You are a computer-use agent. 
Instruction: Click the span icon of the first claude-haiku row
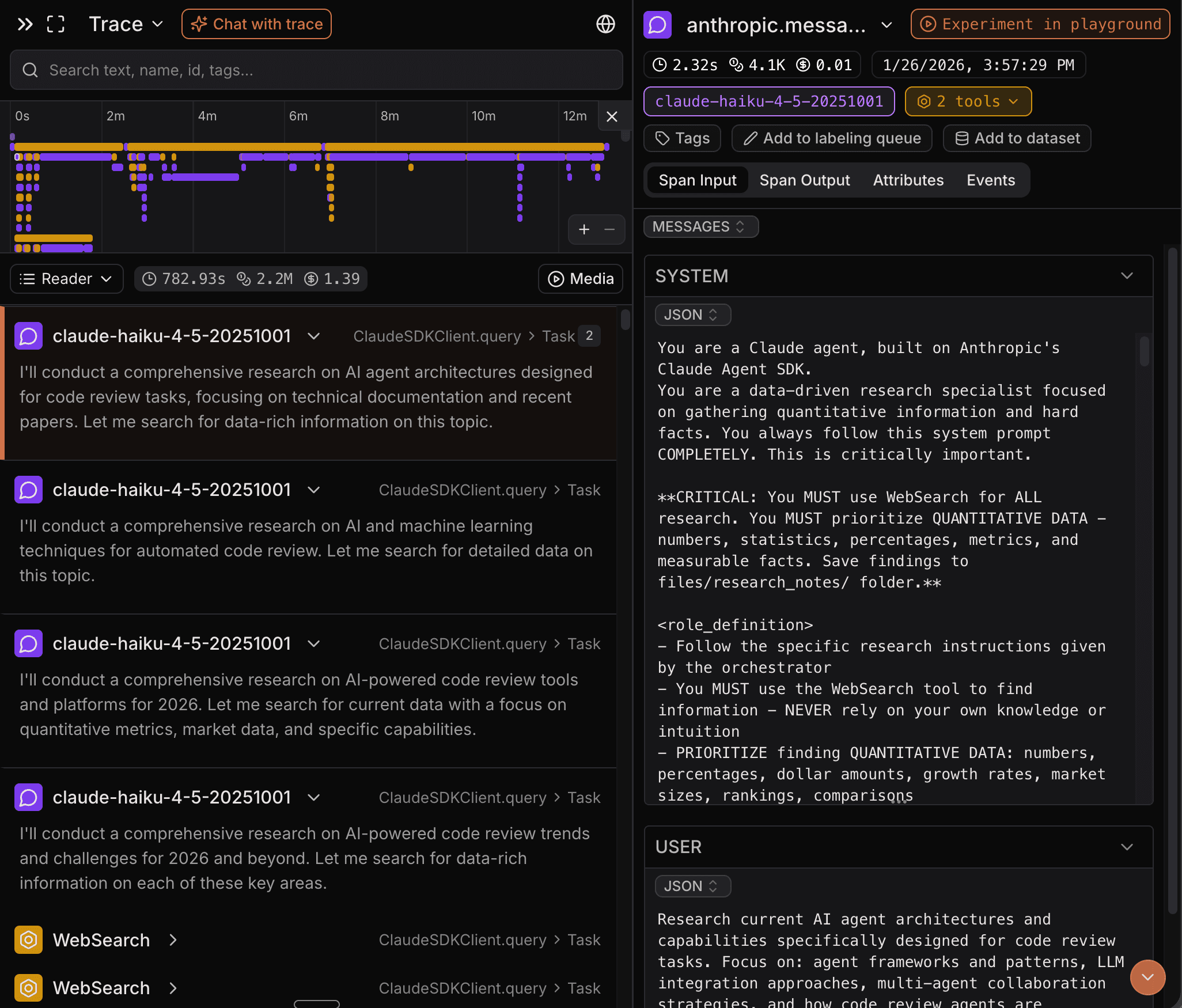click(x=28, y=336)
